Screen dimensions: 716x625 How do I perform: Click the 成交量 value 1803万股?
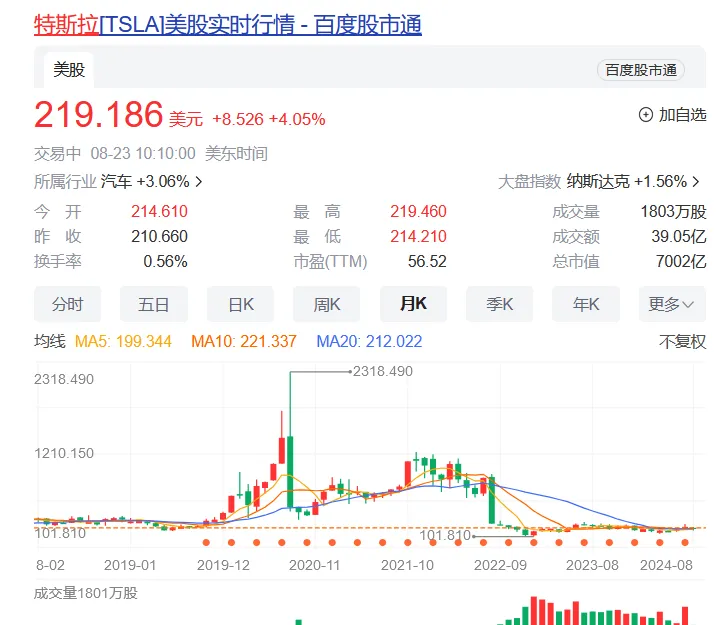[x=674, y=212]
